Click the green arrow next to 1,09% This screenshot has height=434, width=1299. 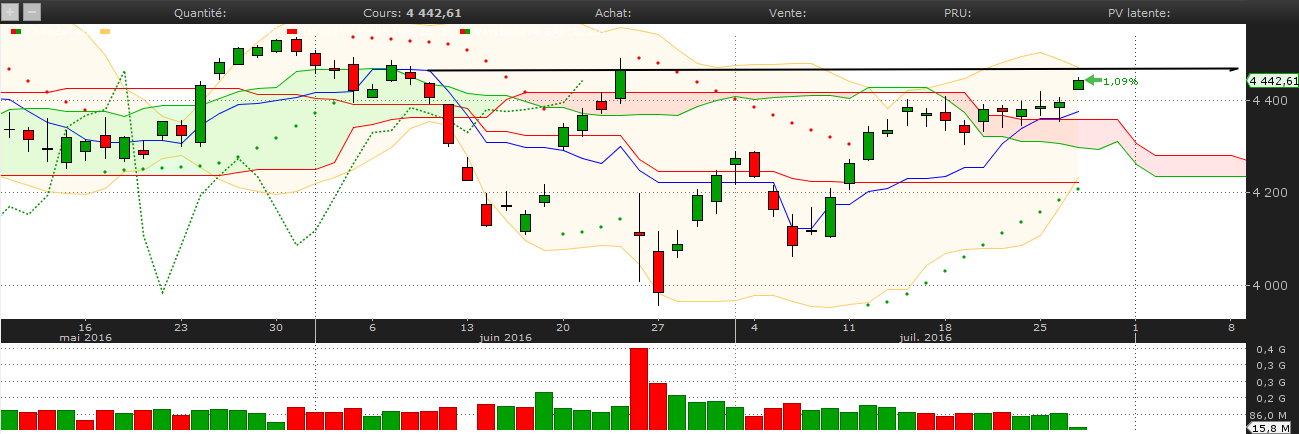(x=1093, y=80)
